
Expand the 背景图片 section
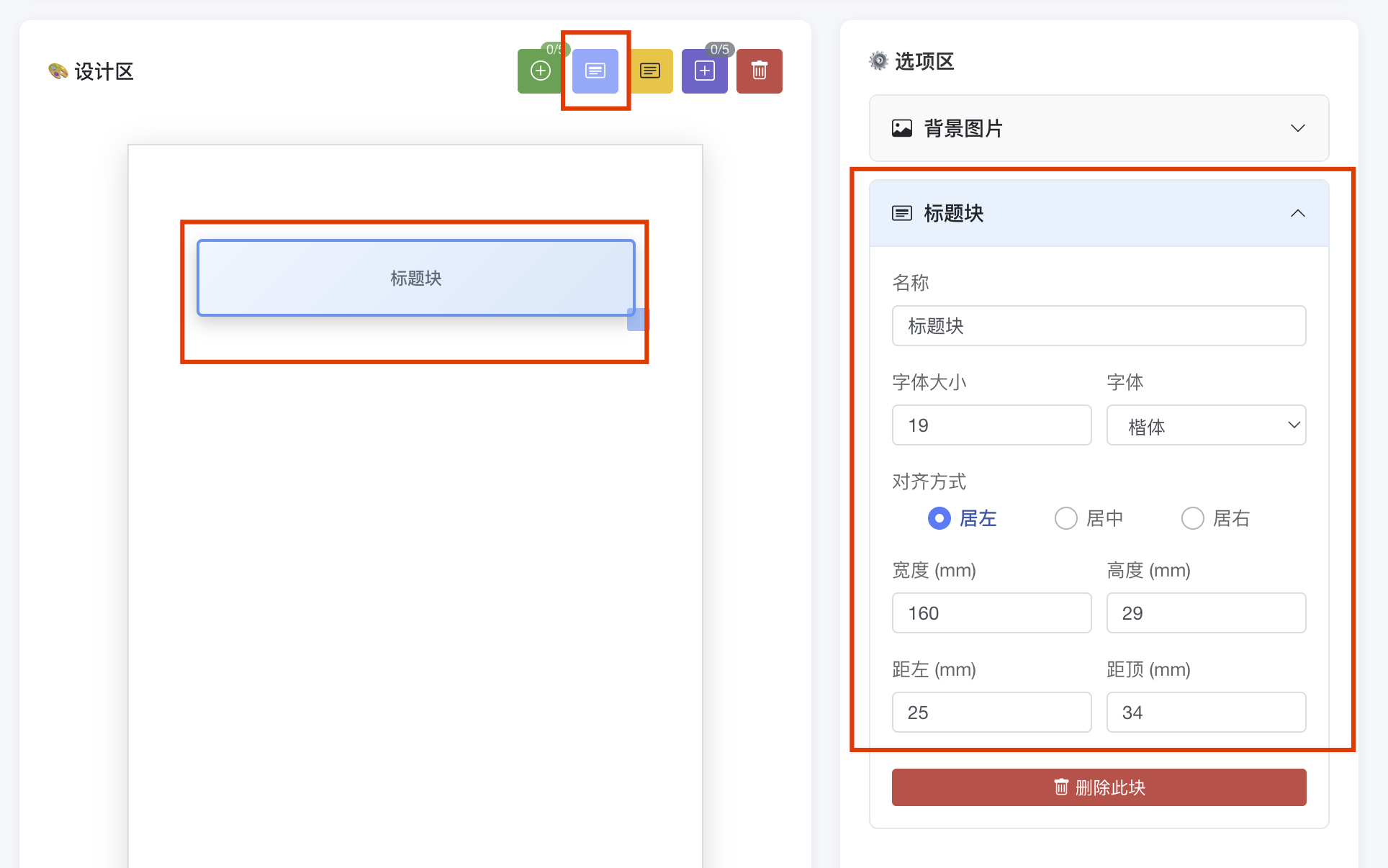(1099, 128)
